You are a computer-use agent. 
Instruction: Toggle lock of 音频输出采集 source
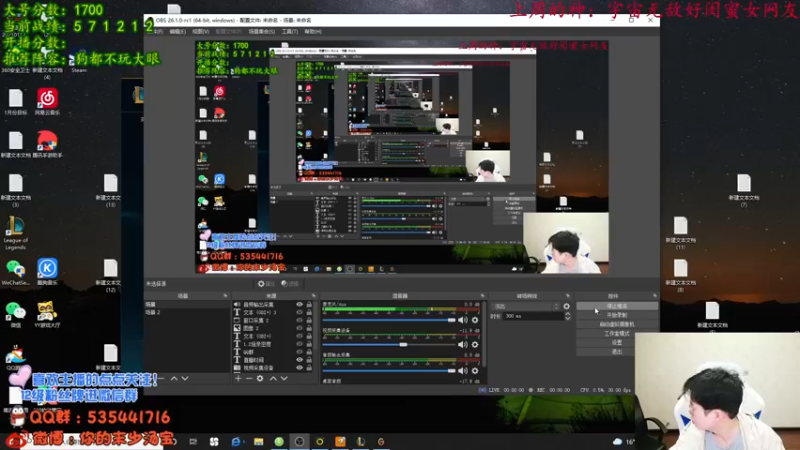coord(309,305)
